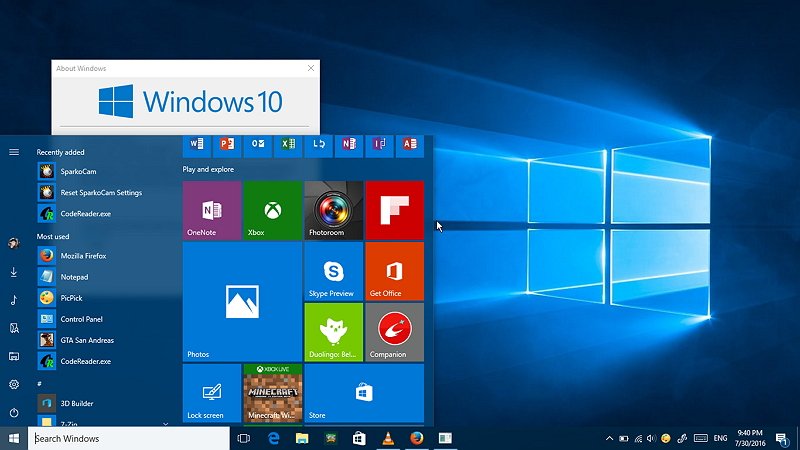
Task: Open the Photos tile
Action: point(242,302)
